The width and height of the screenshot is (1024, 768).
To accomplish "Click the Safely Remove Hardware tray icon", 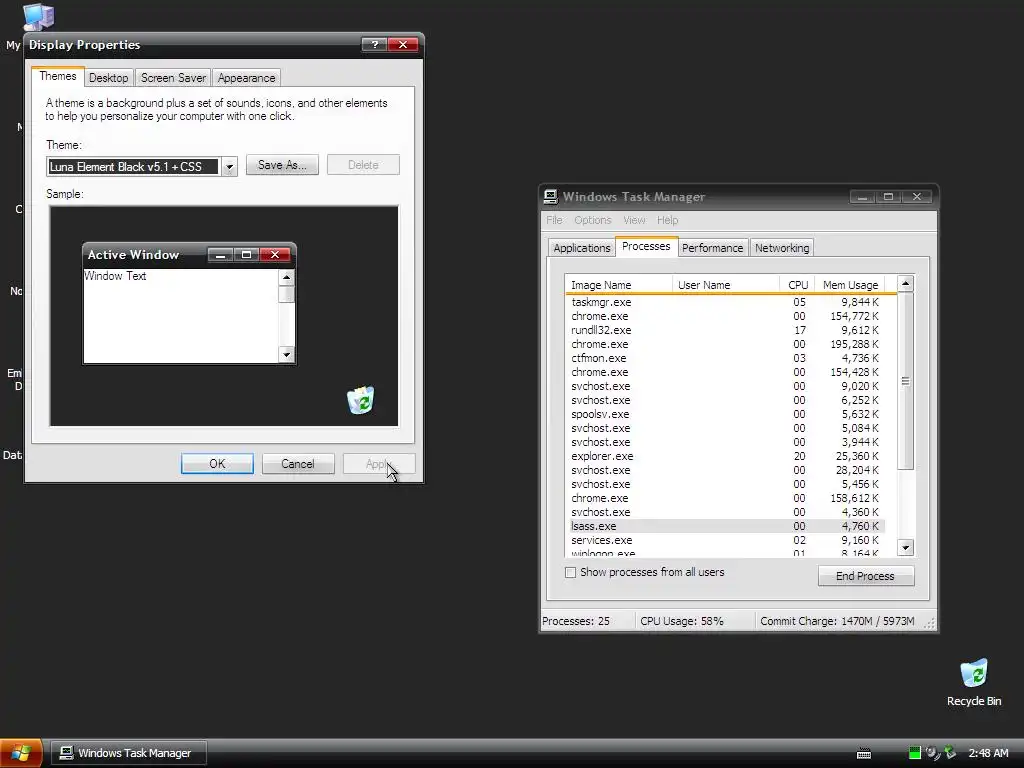I will (950, 753).
